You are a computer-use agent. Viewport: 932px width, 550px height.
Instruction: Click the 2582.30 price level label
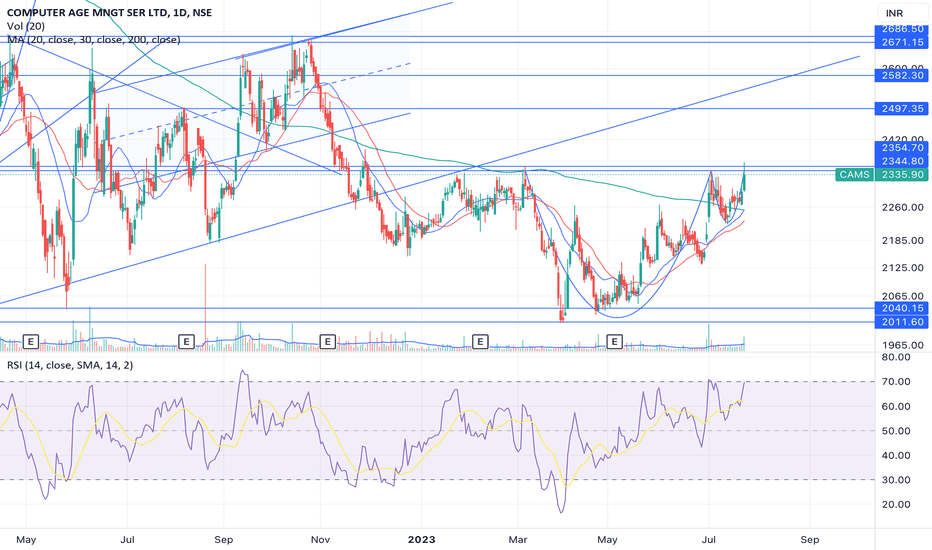tap(902, 76)
